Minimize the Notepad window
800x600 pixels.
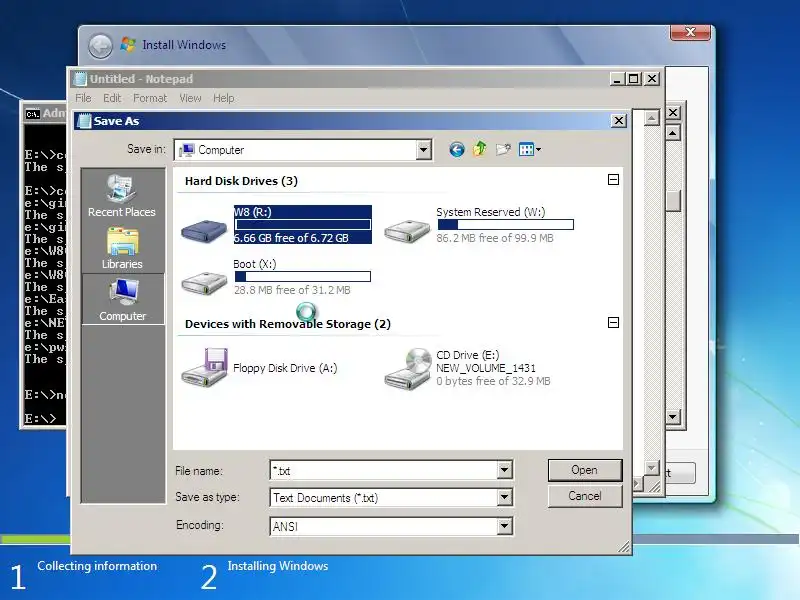pos(617,79)
